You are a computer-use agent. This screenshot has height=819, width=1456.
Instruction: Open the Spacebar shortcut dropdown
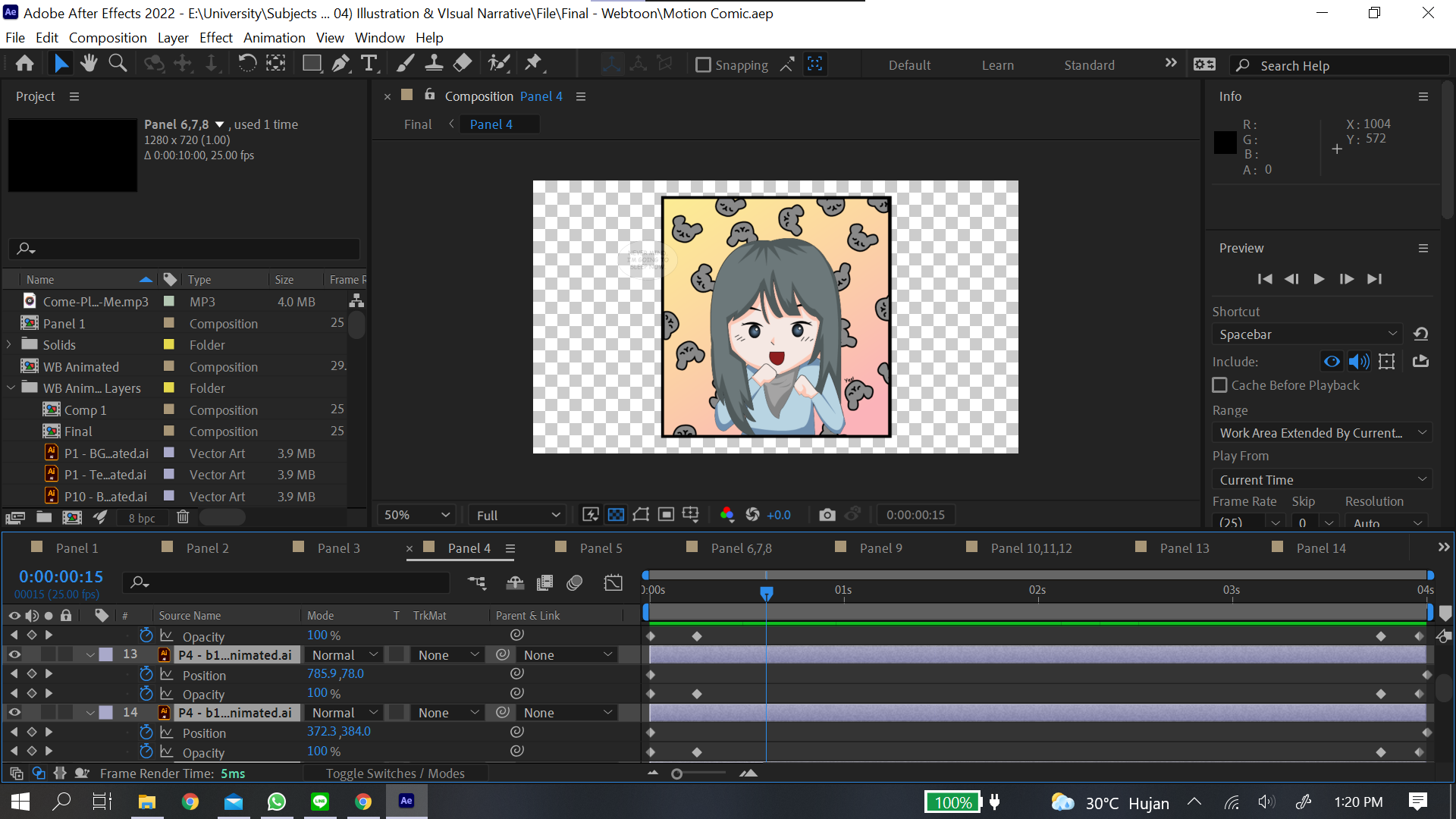pyautogui.click(x=1307, y=334)
